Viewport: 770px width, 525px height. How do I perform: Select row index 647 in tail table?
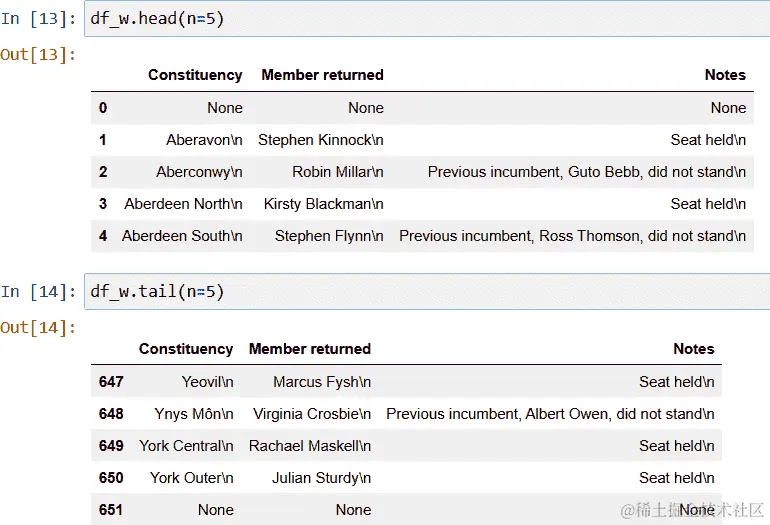tap(111, 382)
